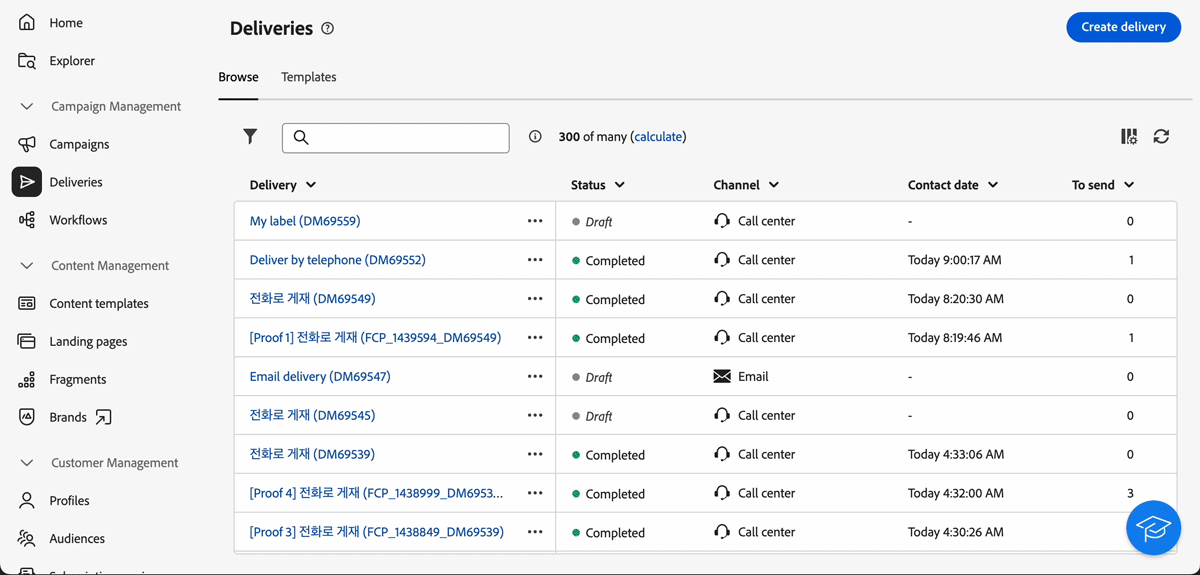
Task: Select the Browse tab
Action: pyautogui.click(x=238, y=77)
